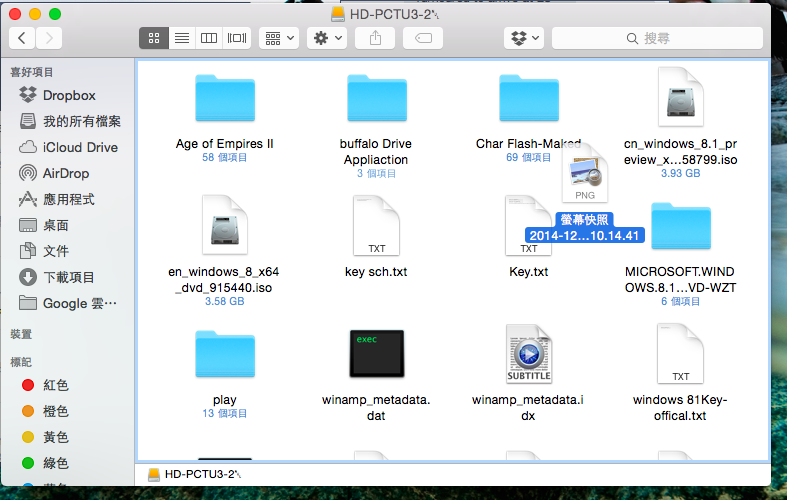Select 我的所有檔案 in the sidebar
The width and height of the screenshot is (787, 500).
68,121
